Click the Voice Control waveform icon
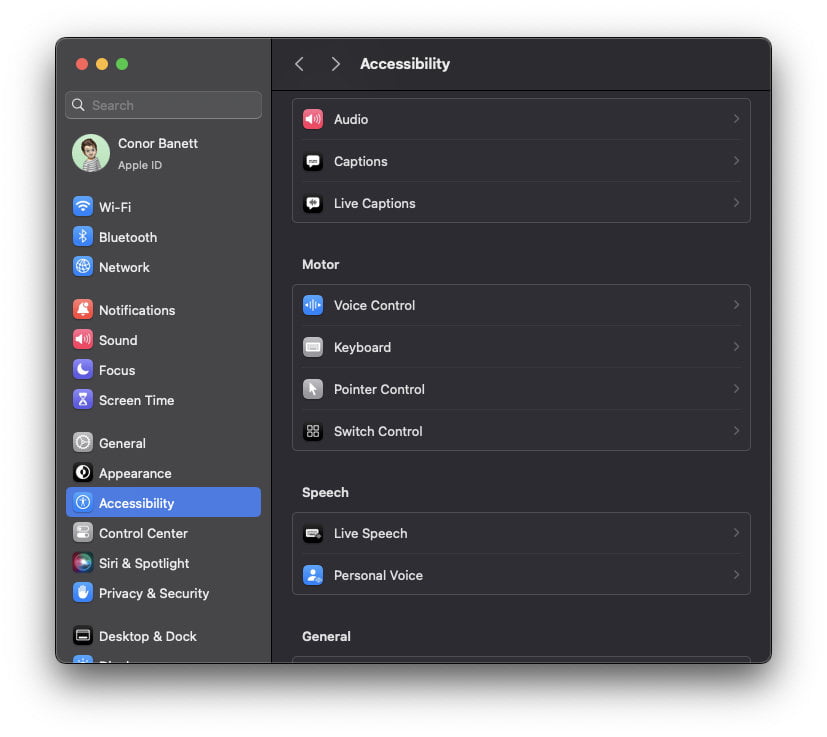 coord(313,305)
